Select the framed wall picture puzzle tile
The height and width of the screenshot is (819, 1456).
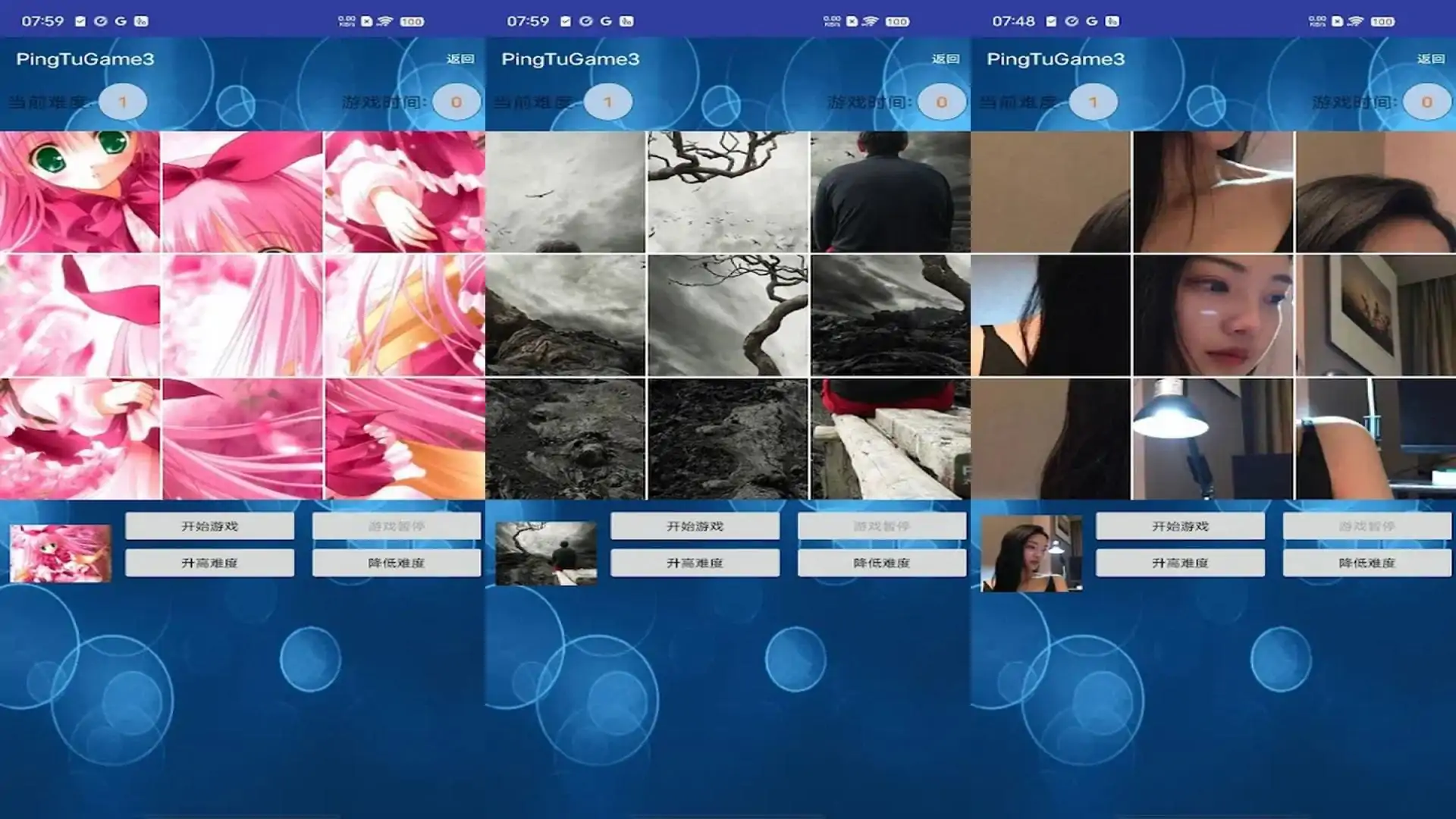[1376, 315]
